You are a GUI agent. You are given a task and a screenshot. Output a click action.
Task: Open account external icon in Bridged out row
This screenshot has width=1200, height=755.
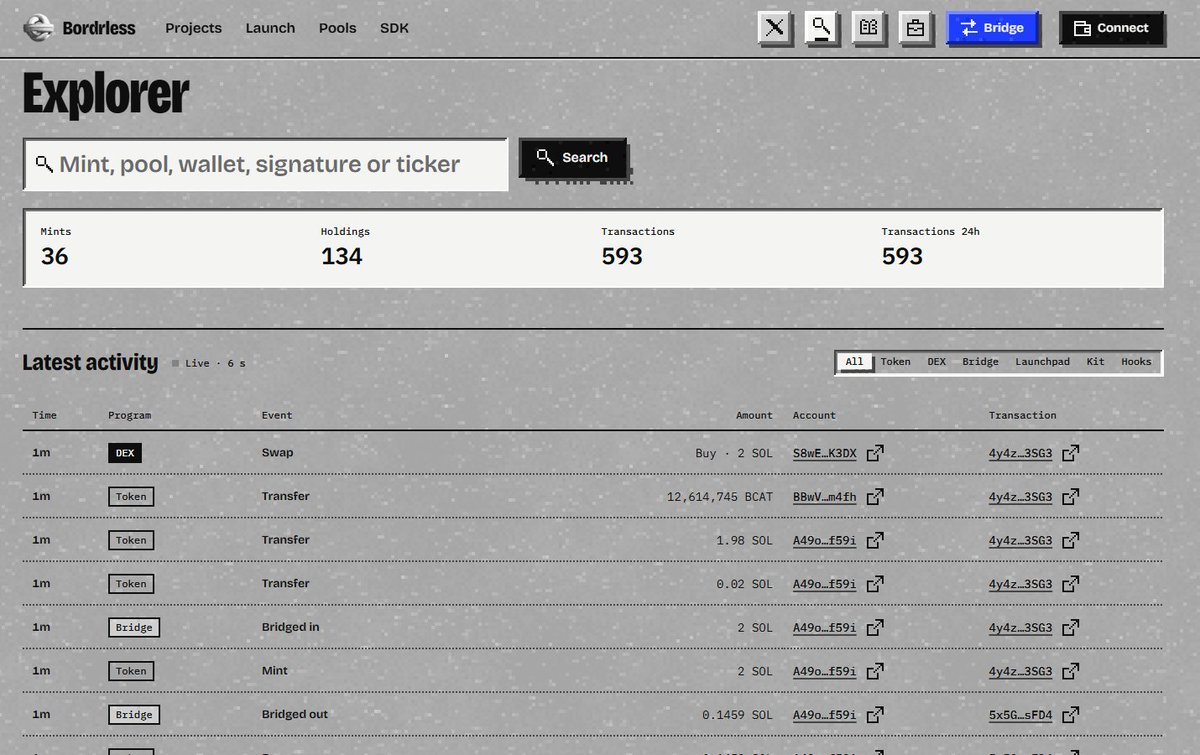[875, 715]
